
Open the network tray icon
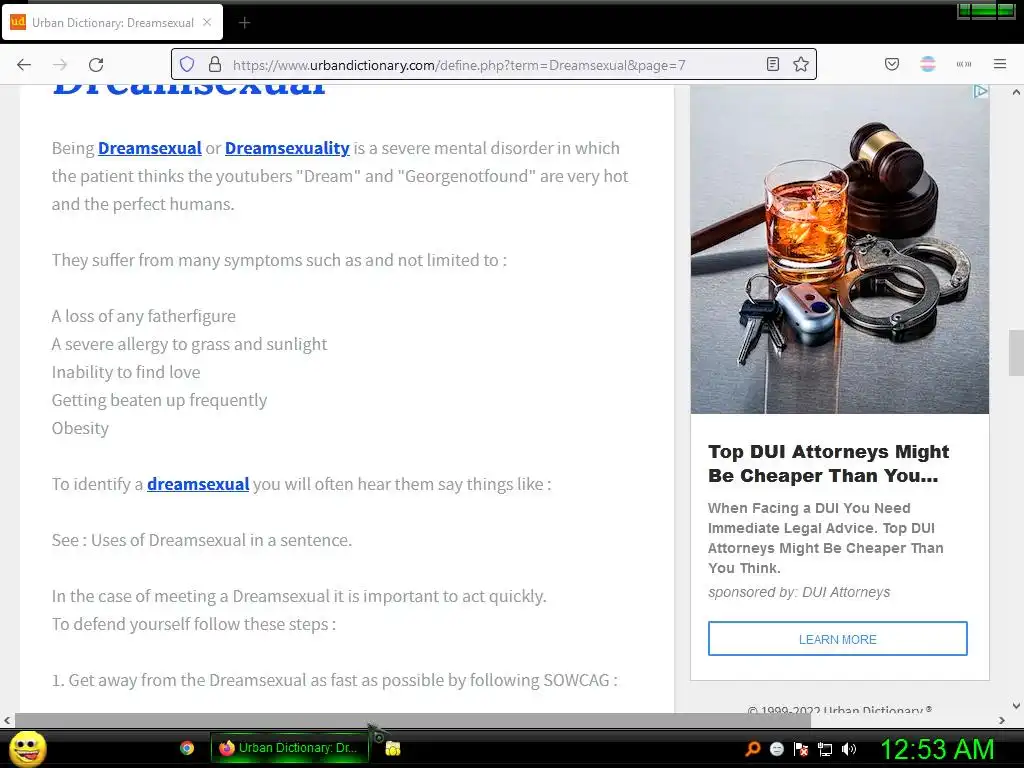tap(825, 749)
